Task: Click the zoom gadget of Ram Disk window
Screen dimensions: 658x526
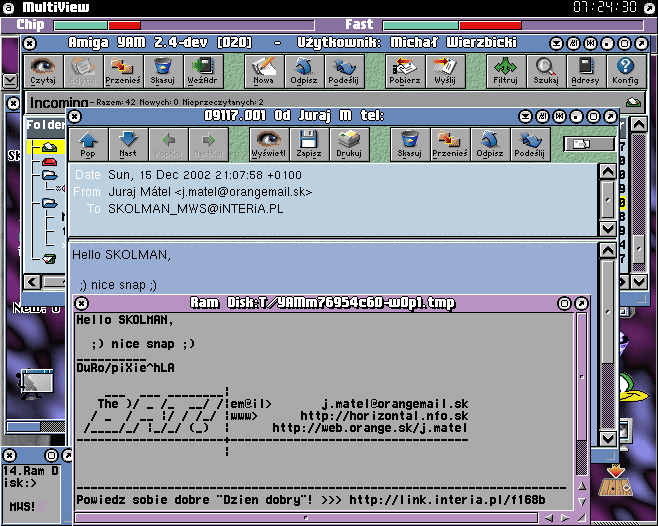Action: tap(564, 304)
